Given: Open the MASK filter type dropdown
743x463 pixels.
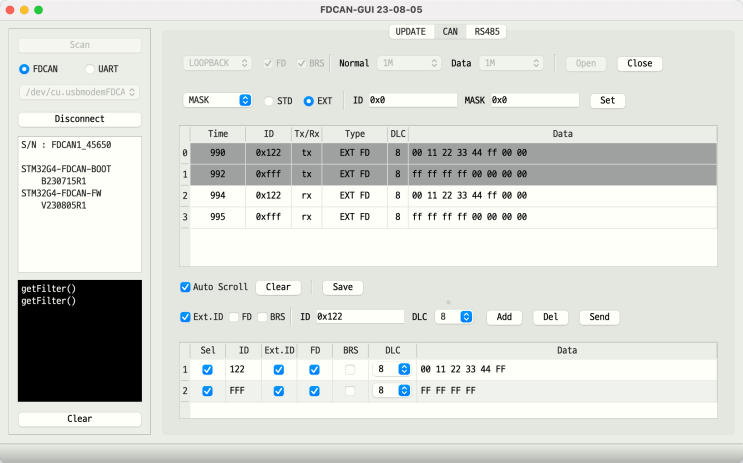Looking at the screenshot, I should click(217, 100).
